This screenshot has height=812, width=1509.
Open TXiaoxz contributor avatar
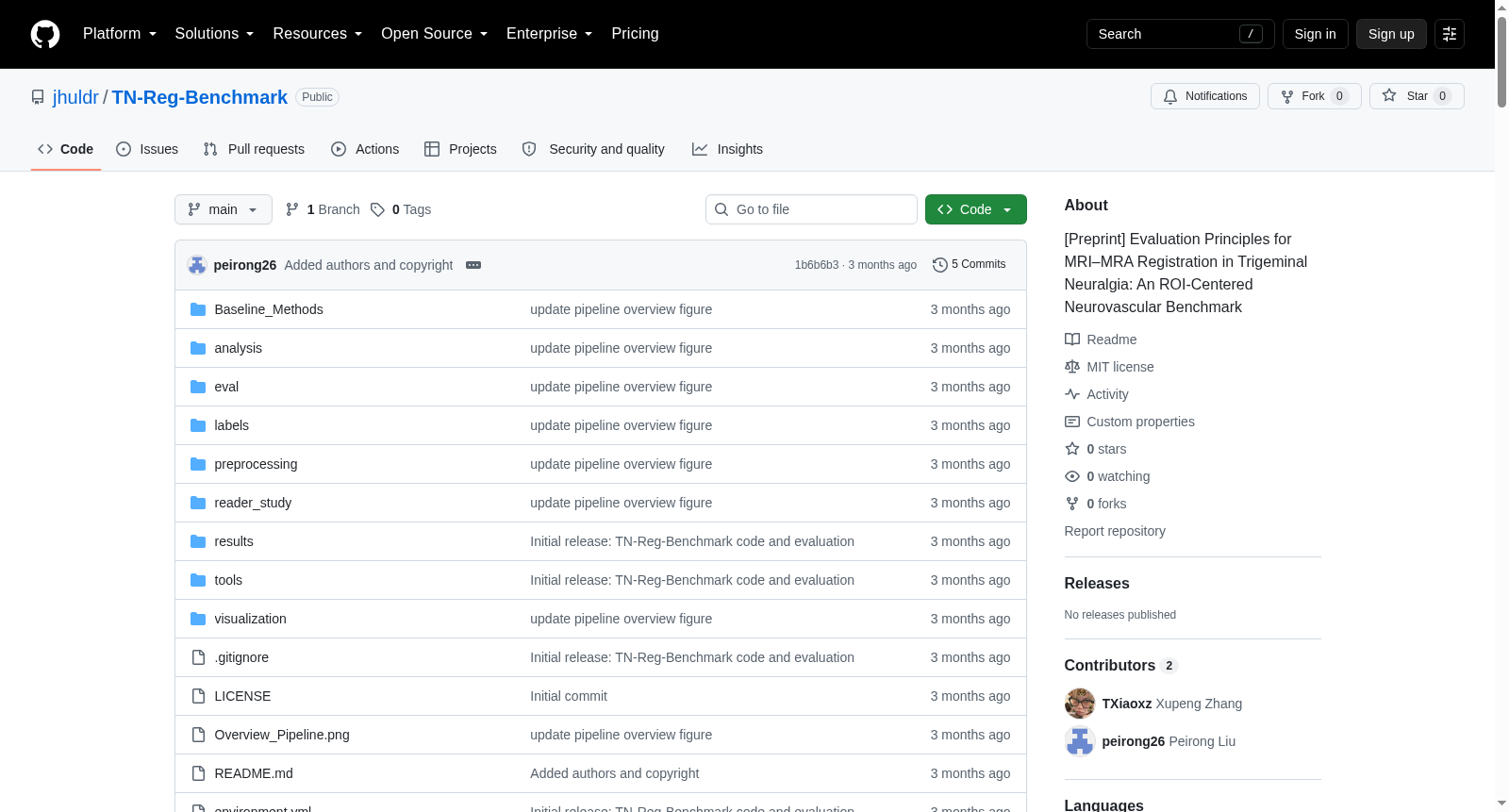point(1080,704)
